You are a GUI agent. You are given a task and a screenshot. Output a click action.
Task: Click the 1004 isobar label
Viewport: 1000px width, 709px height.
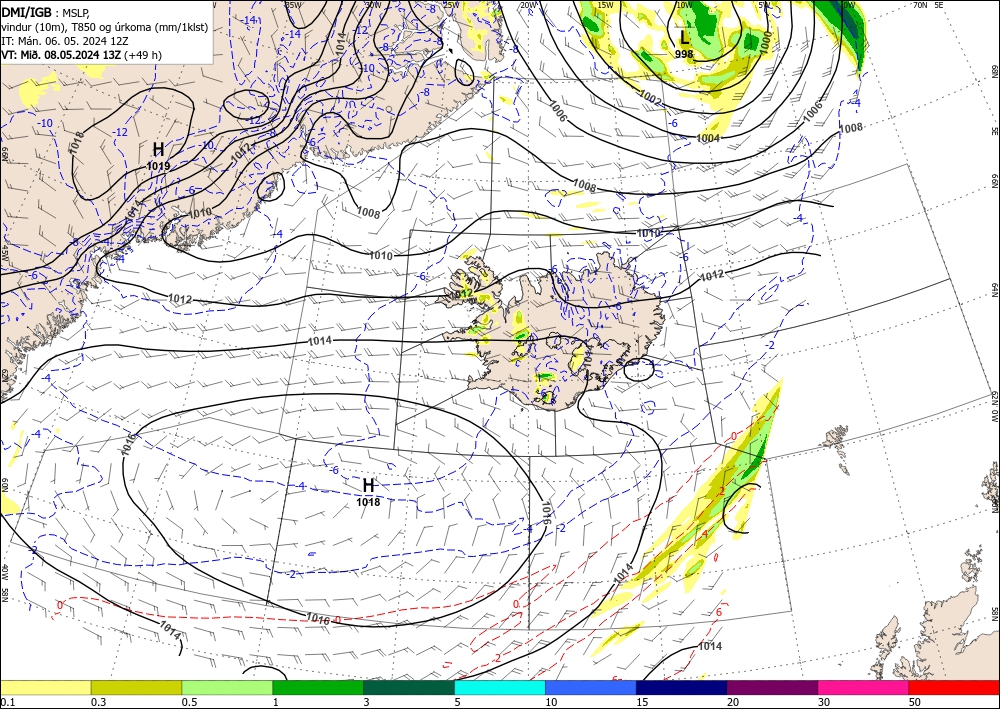pos(708,138)
